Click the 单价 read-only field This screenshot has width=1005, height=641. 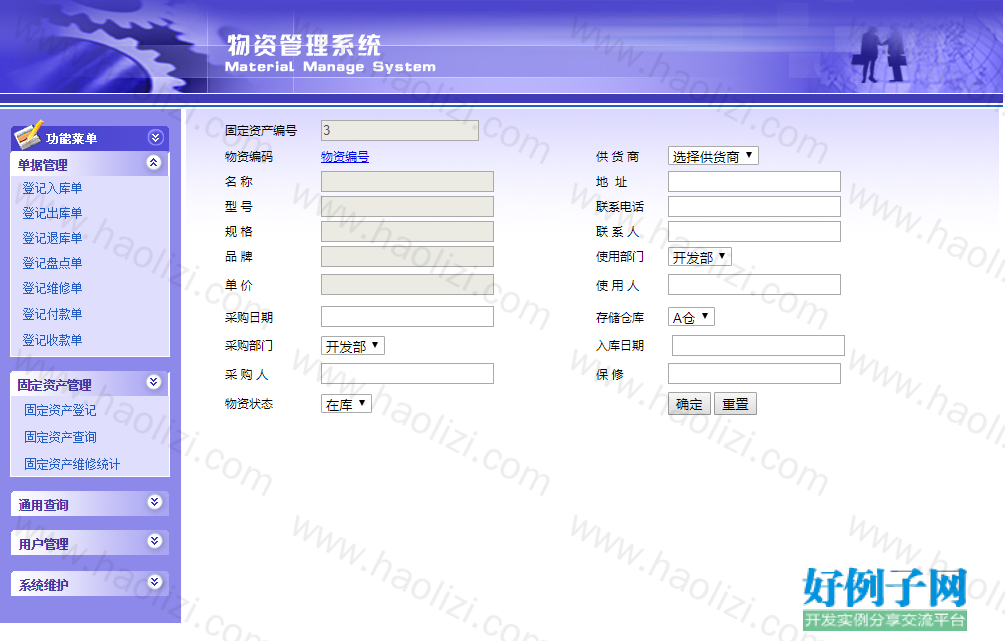(x=408, y=285)
